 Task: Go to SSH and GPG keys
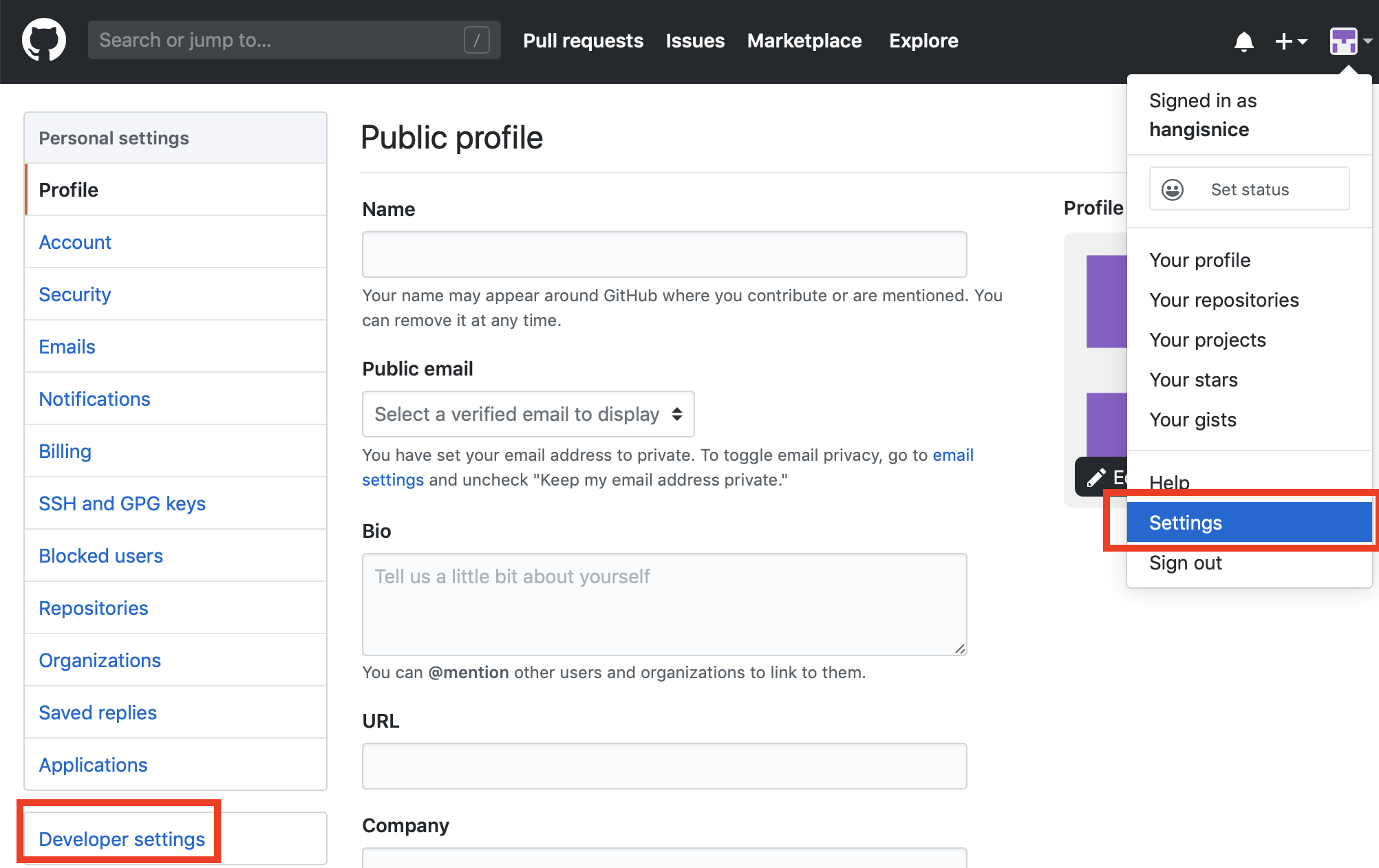(122, 503)
